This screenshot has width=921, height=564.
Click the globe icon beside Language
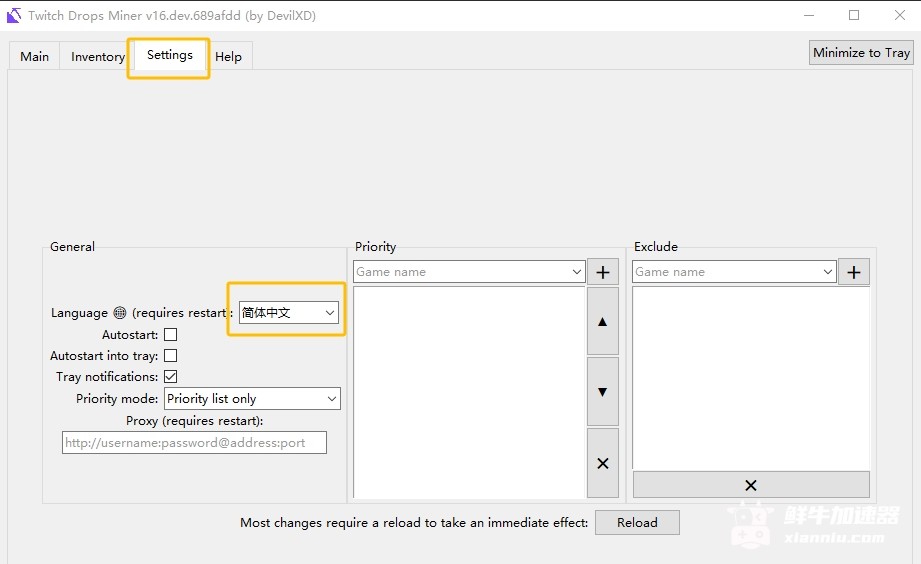[120, 313]
